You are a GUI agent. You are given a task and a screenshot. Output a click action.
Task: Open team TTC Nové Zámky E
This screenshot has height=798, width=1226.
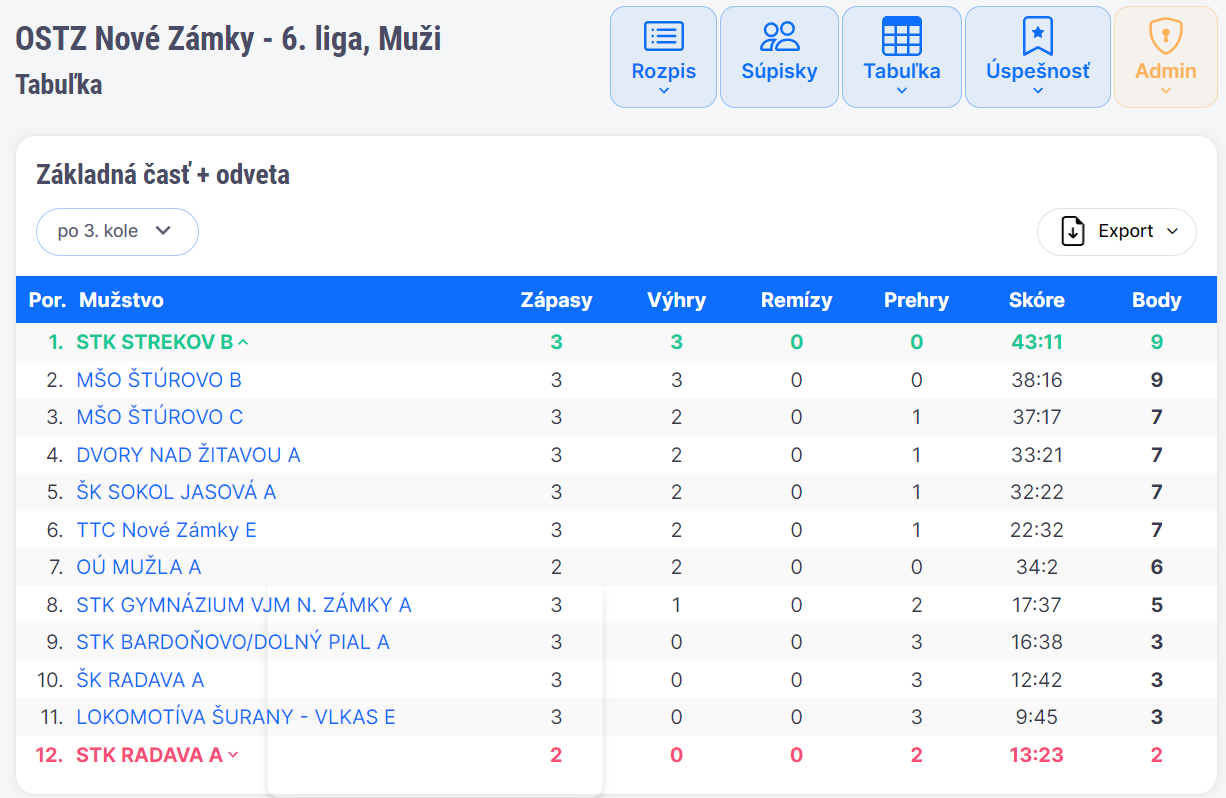tap(166, 530)
